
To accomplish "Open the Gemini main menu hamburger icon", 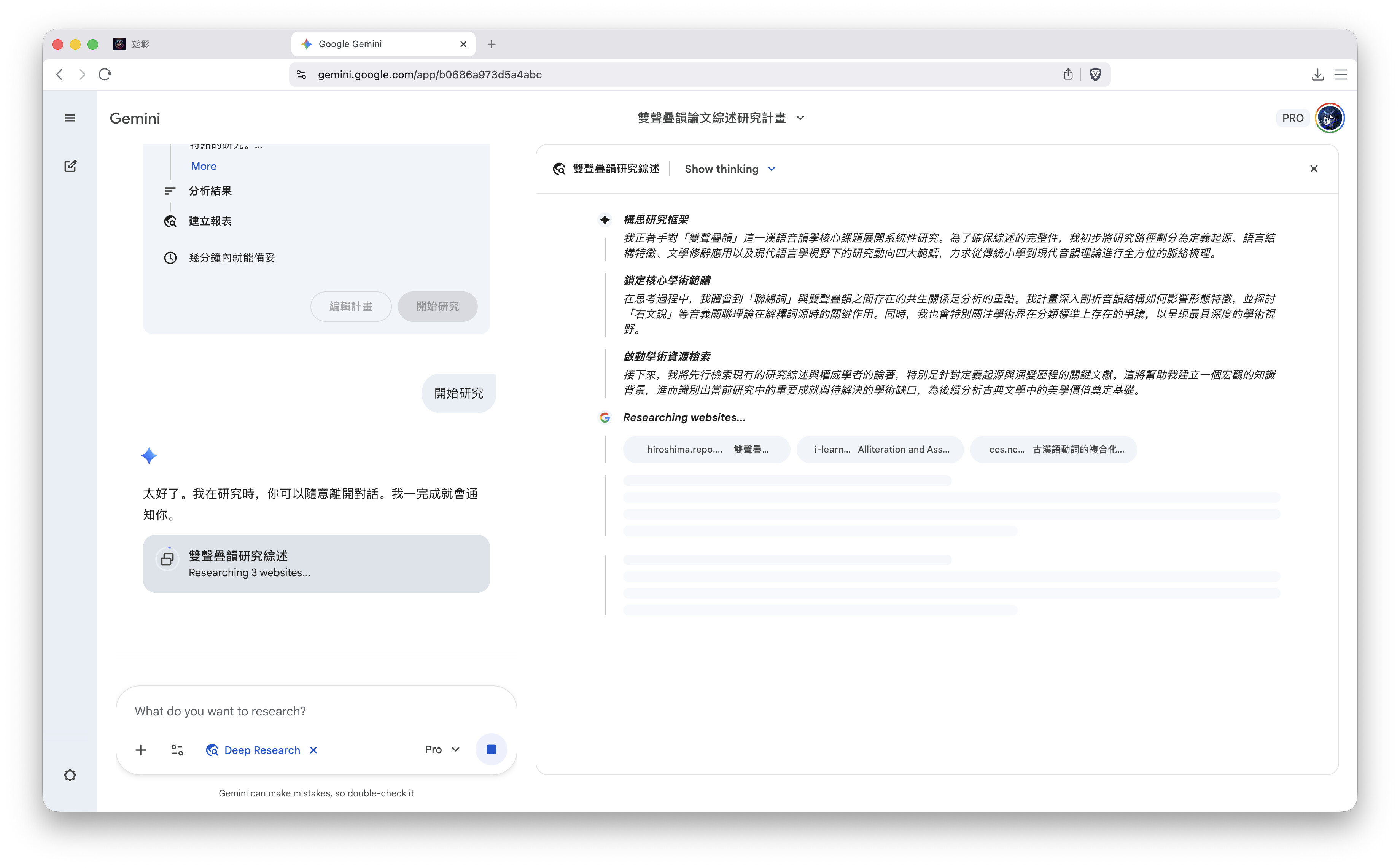I will [70, 118].
